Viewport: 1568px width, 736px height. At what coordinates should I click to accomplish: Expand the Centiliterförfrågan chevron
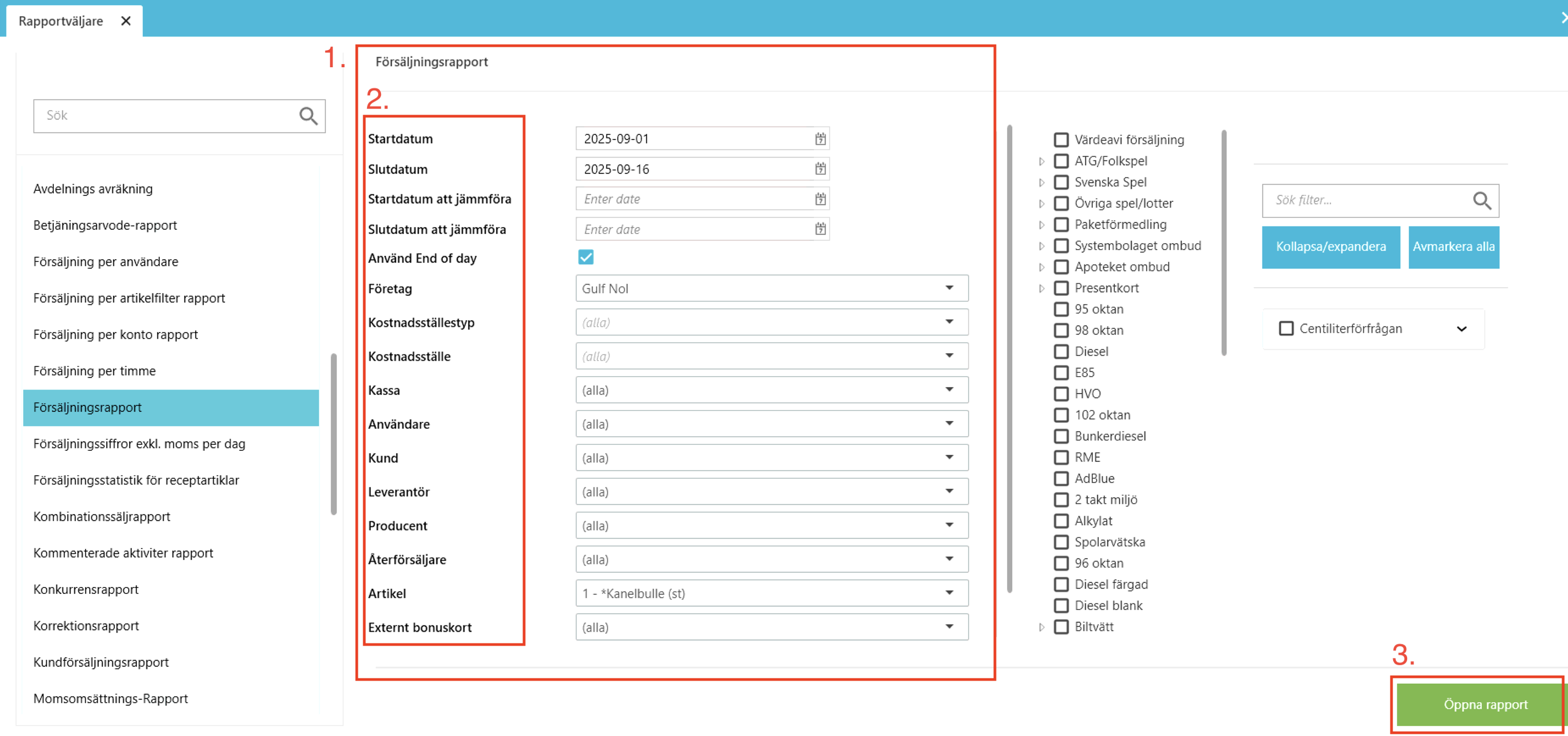1461,329
